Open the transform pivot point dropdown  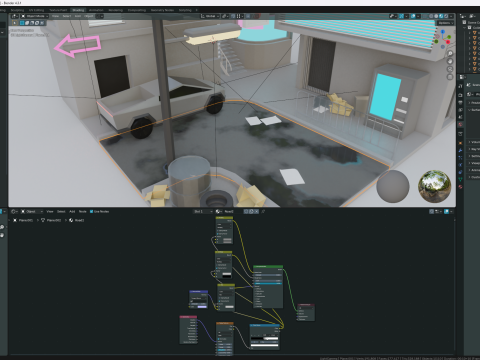[226, 16]
